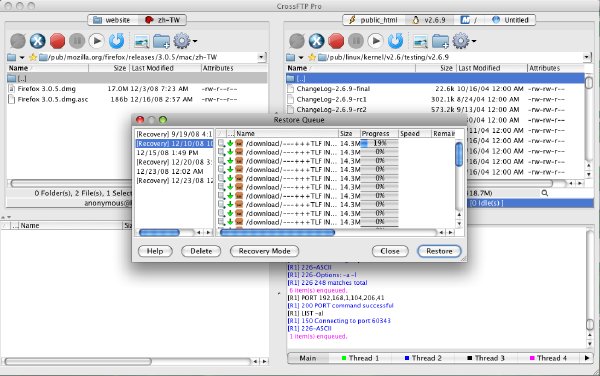
Task: Click the Restore button
Action: [x=439, y=251]
